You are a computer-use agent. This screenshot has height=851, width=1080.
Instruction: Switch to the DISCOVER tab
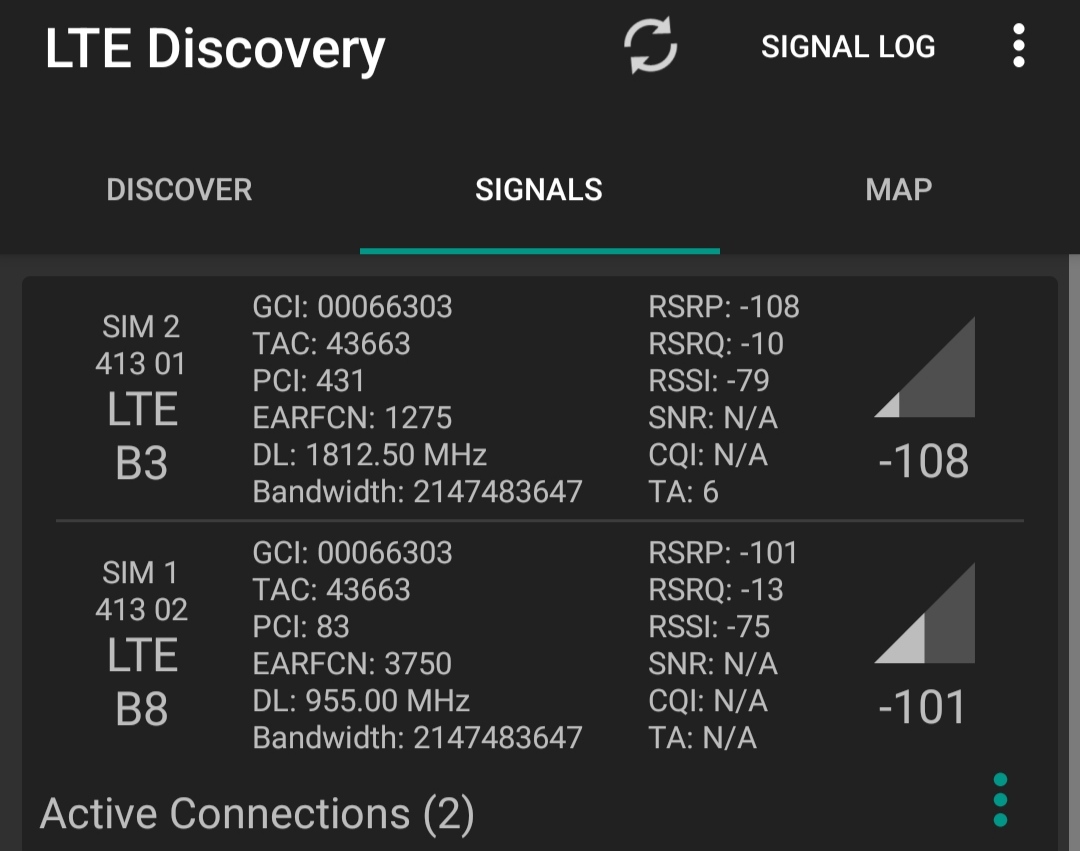[179, 189]
